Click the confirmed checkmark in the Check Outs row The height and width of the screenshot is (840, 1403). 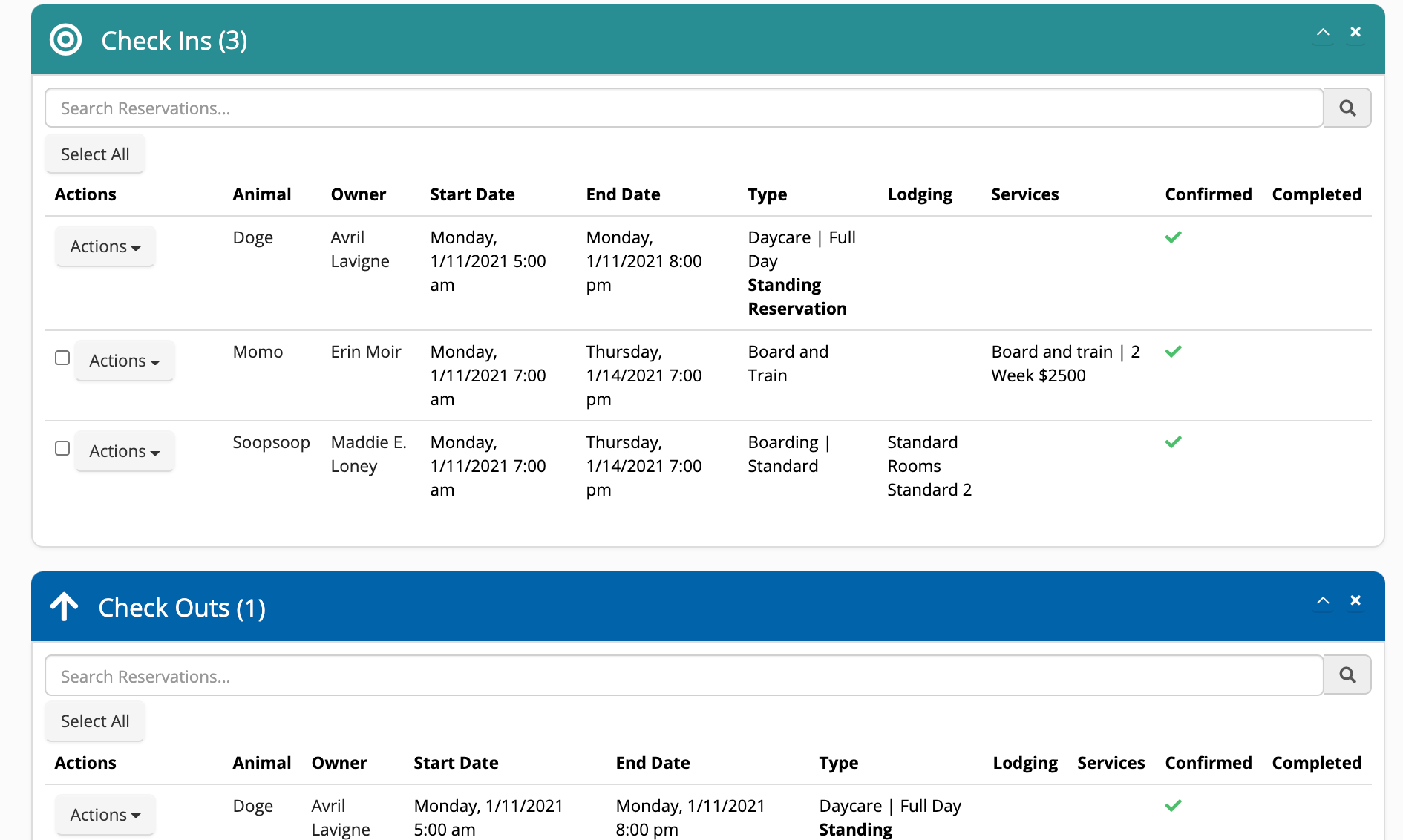[x=1174, y=805]
